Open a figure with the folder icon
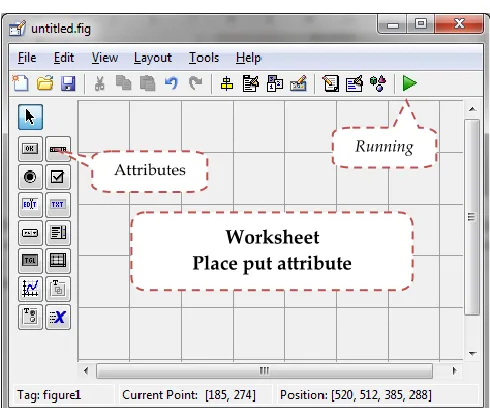The image size is (490, 408). click(x=45, y=83)
